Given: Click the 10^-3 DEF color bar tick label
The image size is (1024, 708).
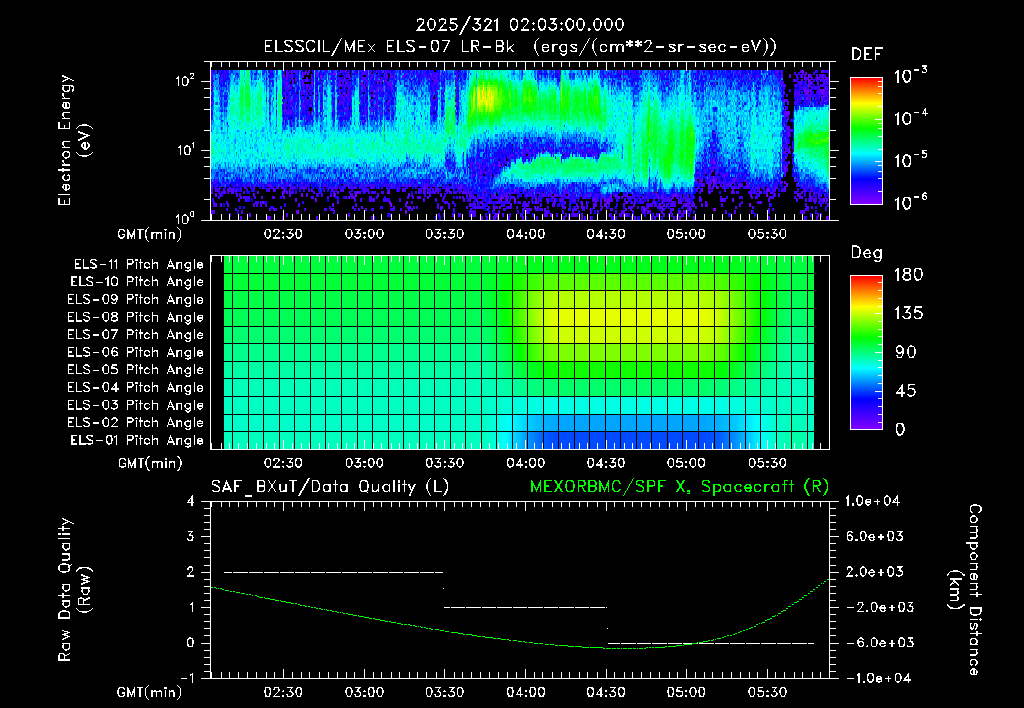Looking at the screenshot, I should point(910,76).
